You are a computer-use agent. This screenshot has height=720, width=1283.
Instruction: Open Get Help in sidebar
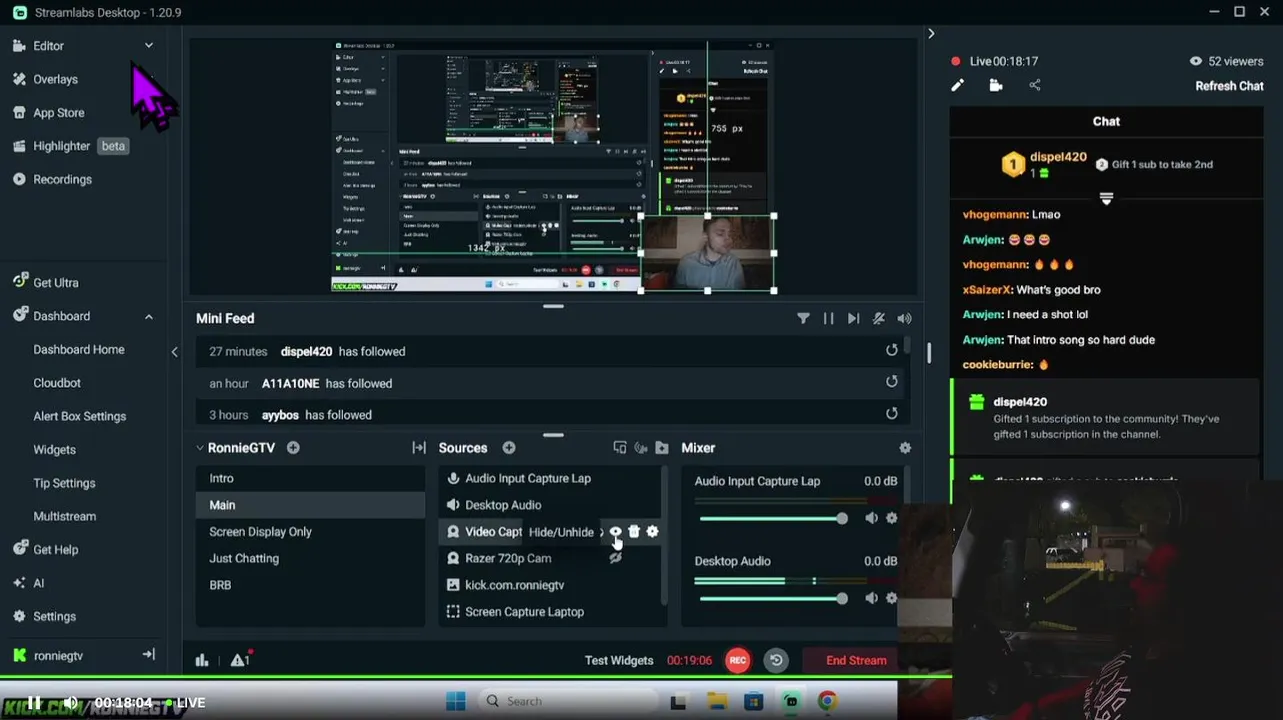tap(55, 550)
